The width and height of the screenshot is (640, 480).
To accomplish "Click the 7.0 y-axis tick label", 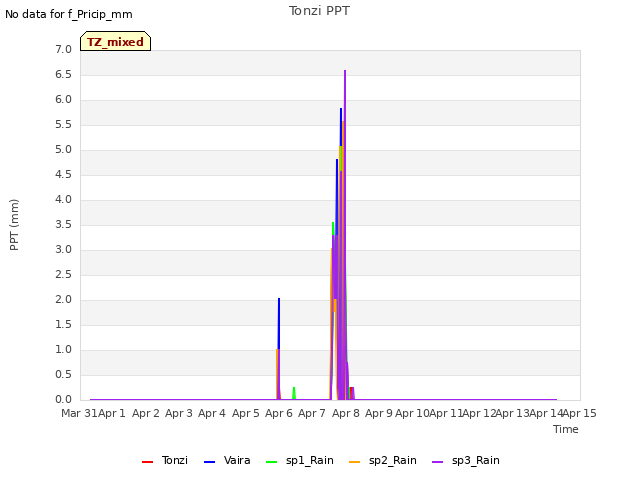I will 63,49.
